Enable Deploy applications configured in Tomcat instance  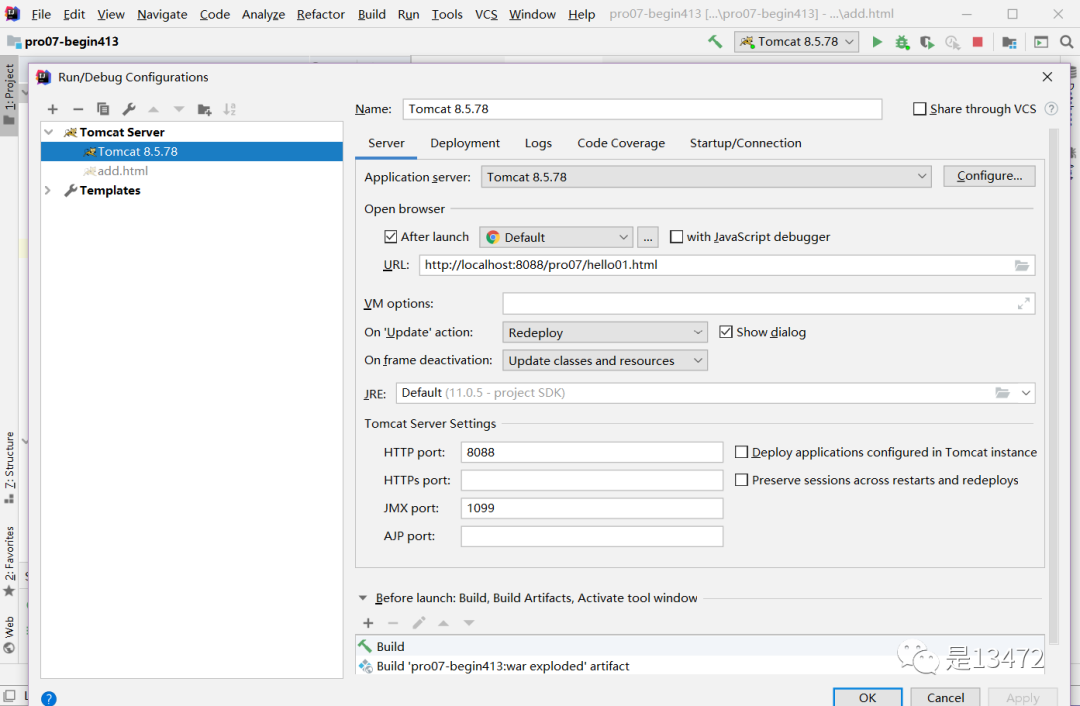[x=741, y=452]
